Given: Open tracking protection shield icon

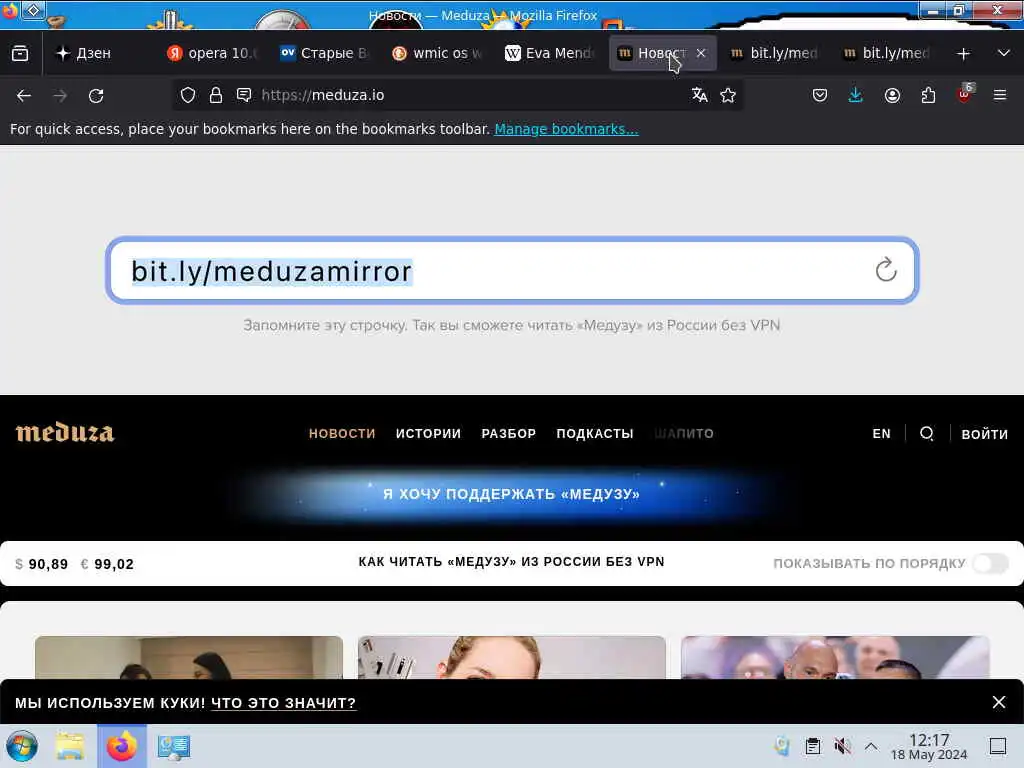Looking at the screenshot, I should tap(188, 95).
